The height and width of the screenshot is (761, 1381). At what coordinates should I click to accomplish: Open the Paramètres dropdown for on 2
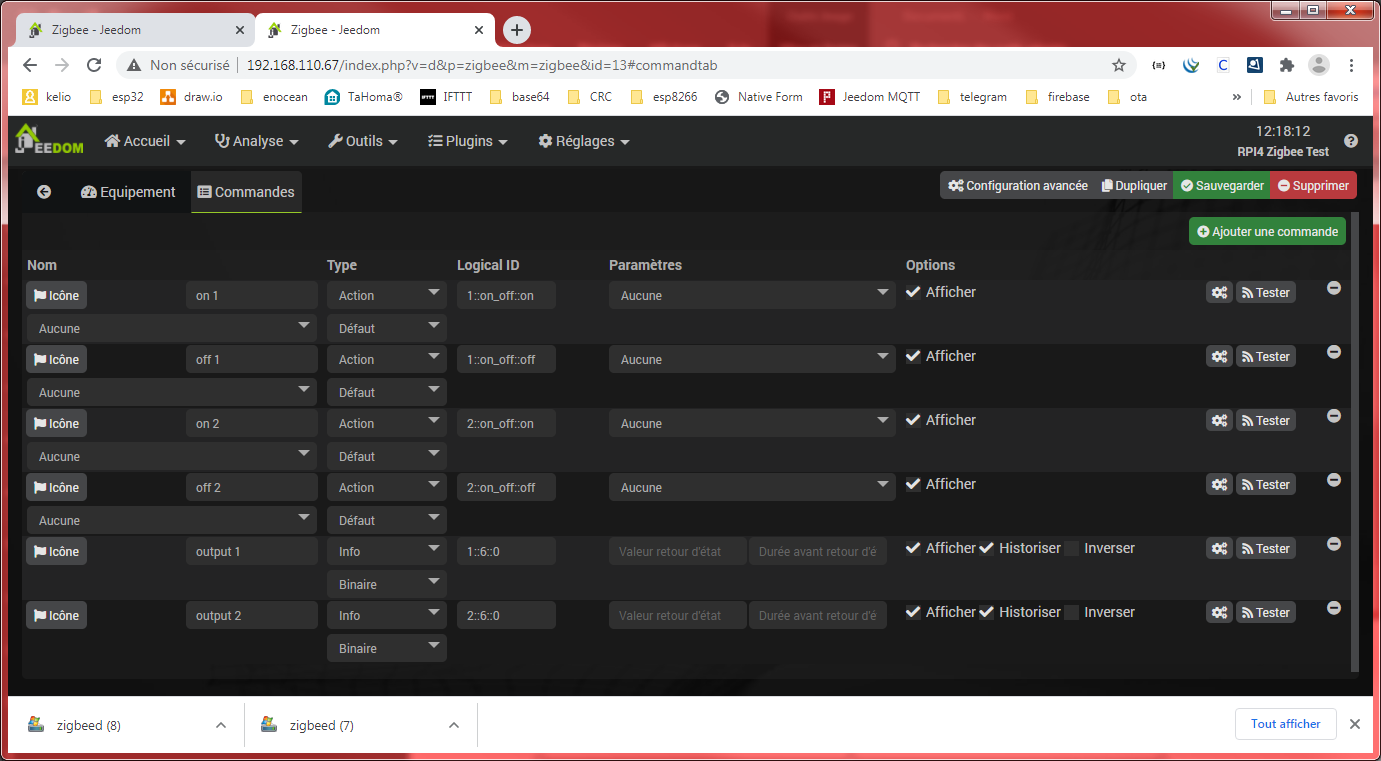(x=752, y=423)
